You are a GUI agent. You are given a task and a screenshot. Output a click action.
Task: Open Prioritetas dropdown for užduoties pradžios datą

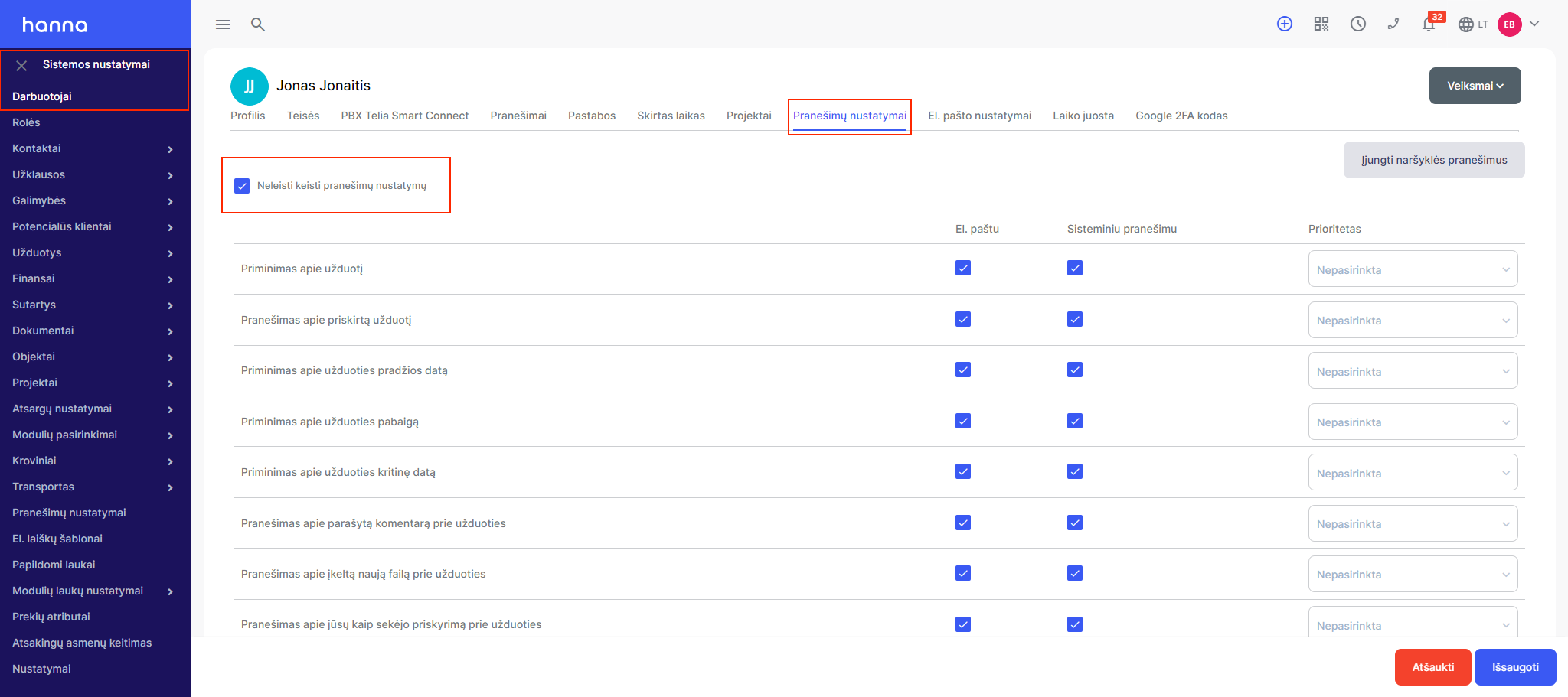(x=1413, y=371)
